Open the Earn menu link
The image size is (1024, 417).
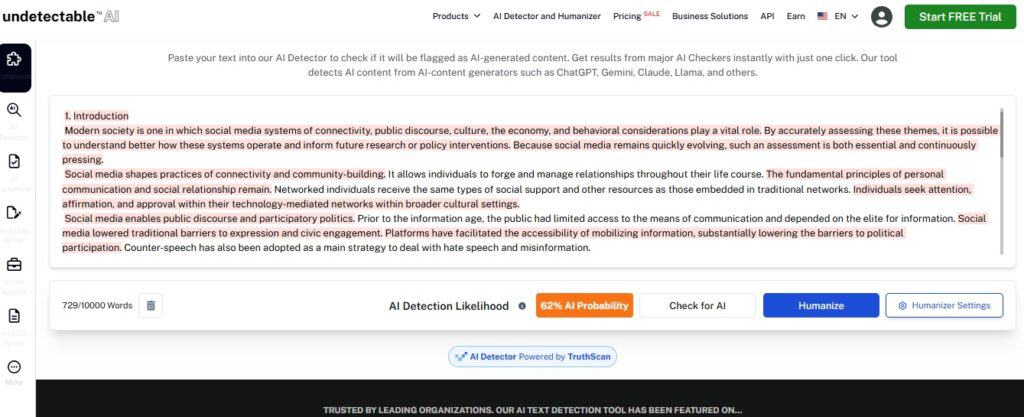coord(795,16)
